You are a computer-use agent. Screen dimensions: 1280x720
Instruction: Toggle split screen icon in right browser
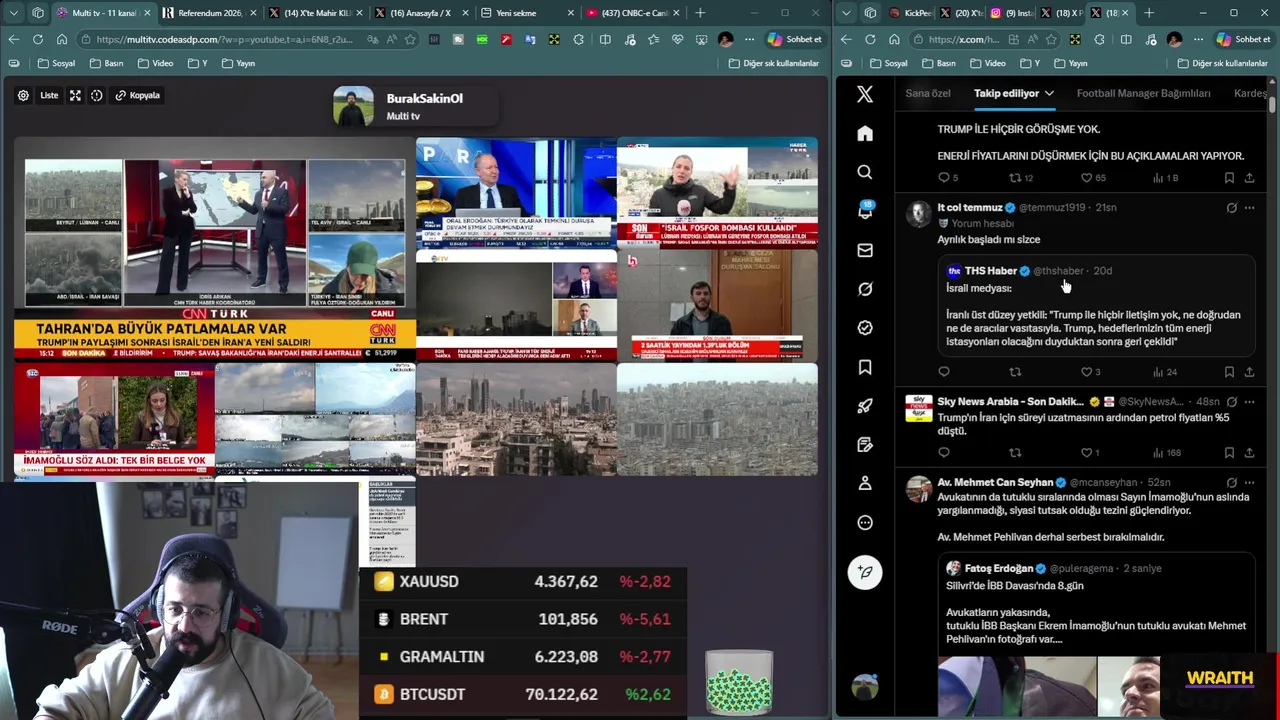click(1126, 39)
